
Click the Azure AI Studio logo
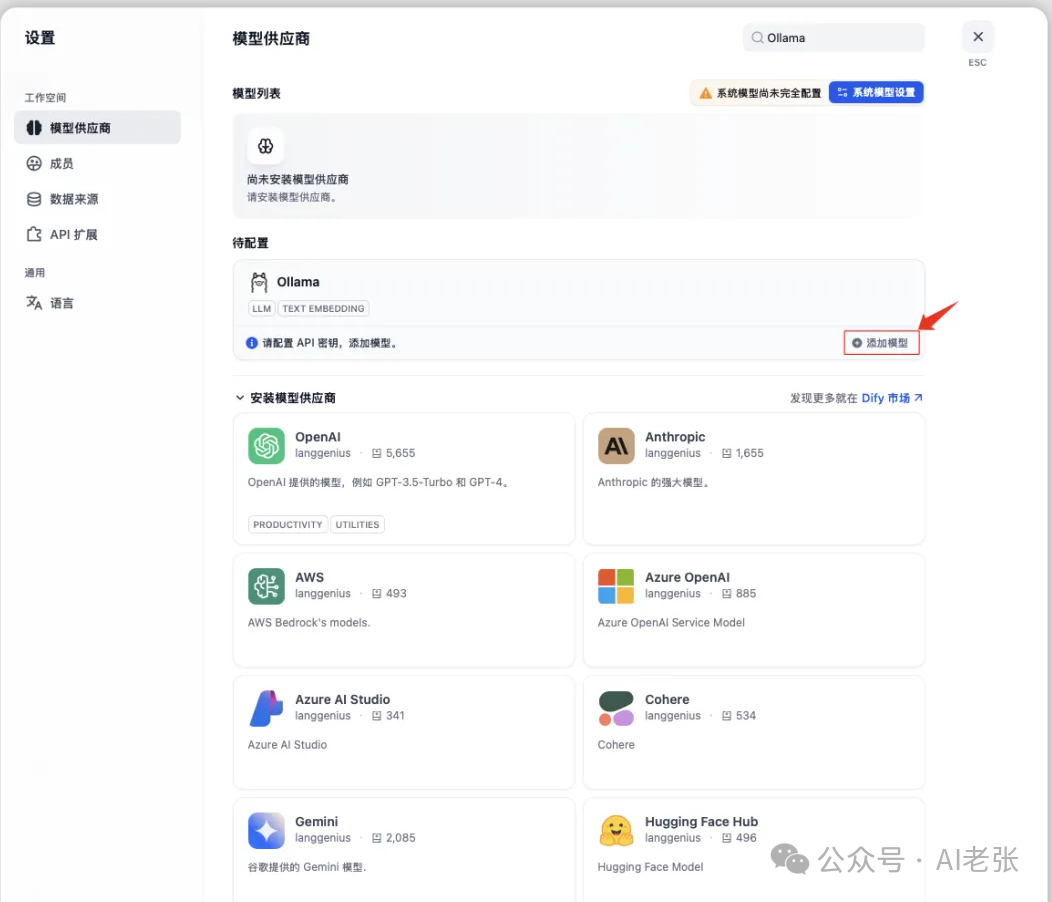266,708
